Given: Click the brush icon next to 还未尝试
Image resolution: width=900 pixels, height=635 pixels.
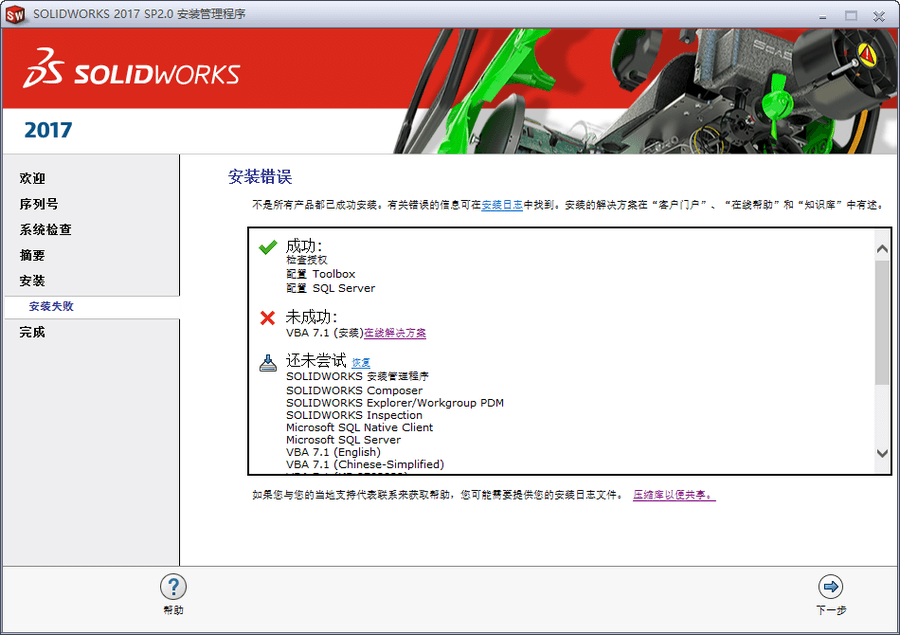Looking at the screenshot, I should click(268, 361).
